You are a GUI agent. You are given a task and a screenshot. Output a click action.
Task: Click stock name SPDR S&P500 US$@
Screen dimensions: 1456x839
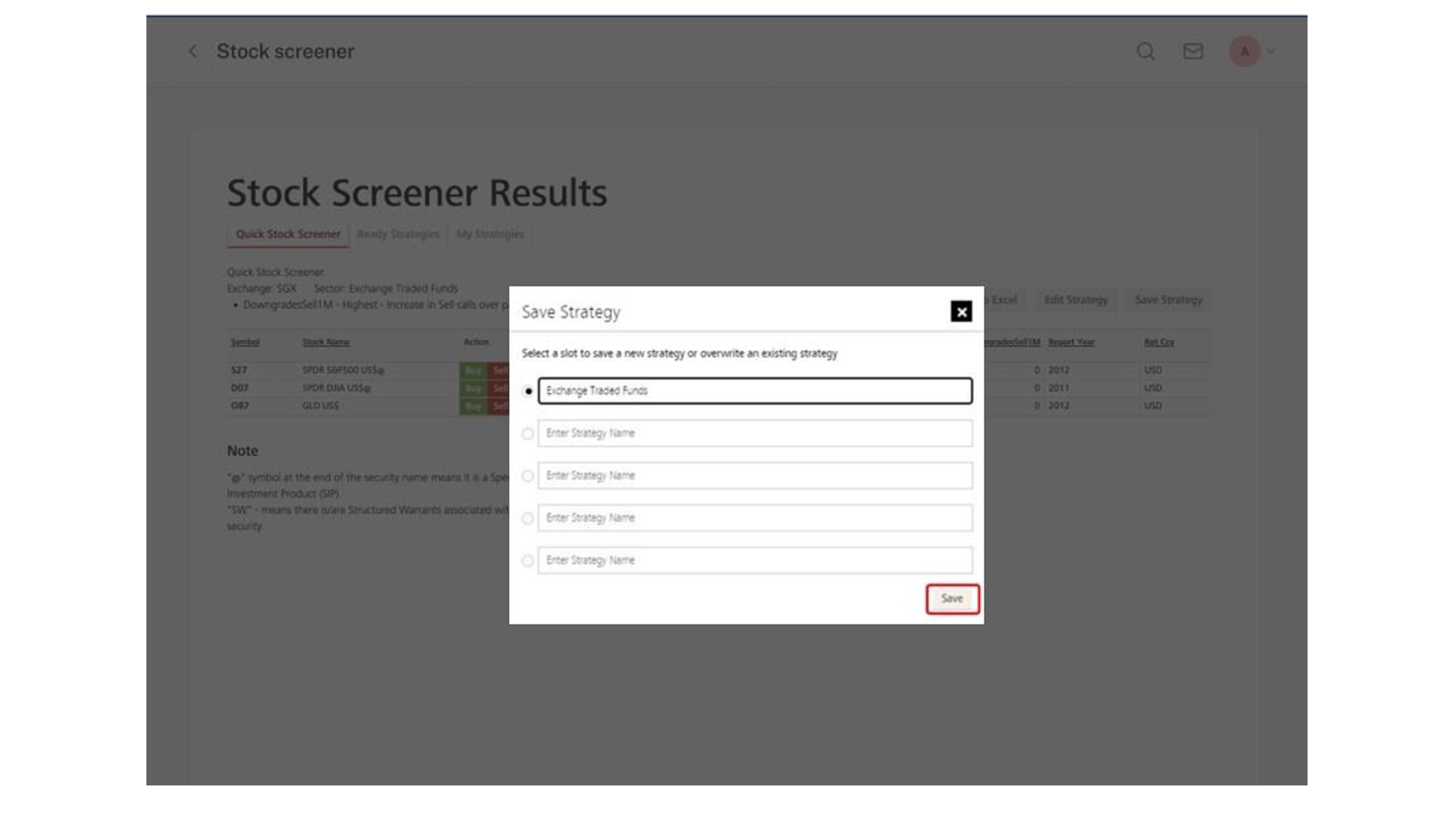pyautogui.click(x=343, y=371)
